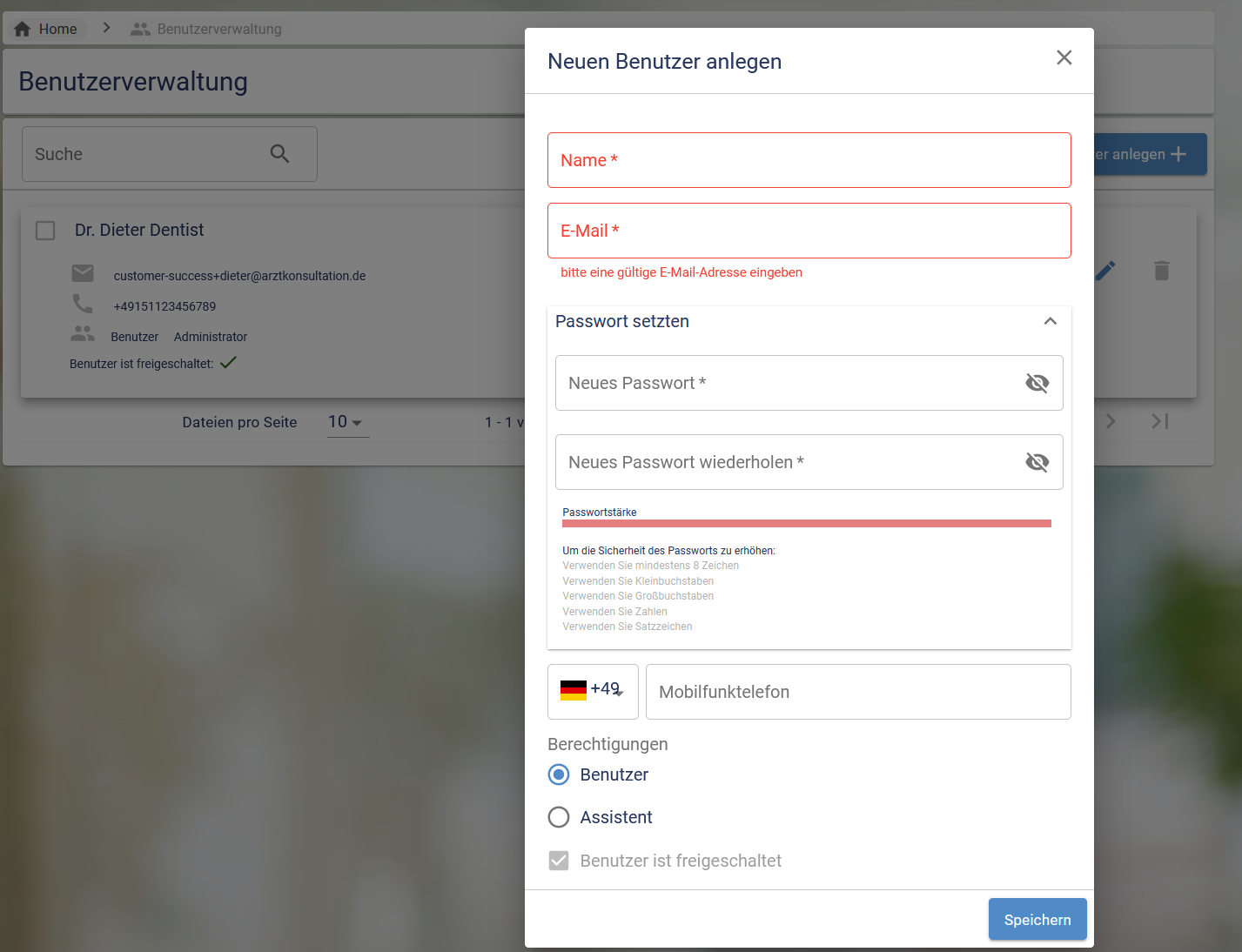Screen dimensions: 1242x952
Task: Click inside the Name input field
Action: point(809,160)
